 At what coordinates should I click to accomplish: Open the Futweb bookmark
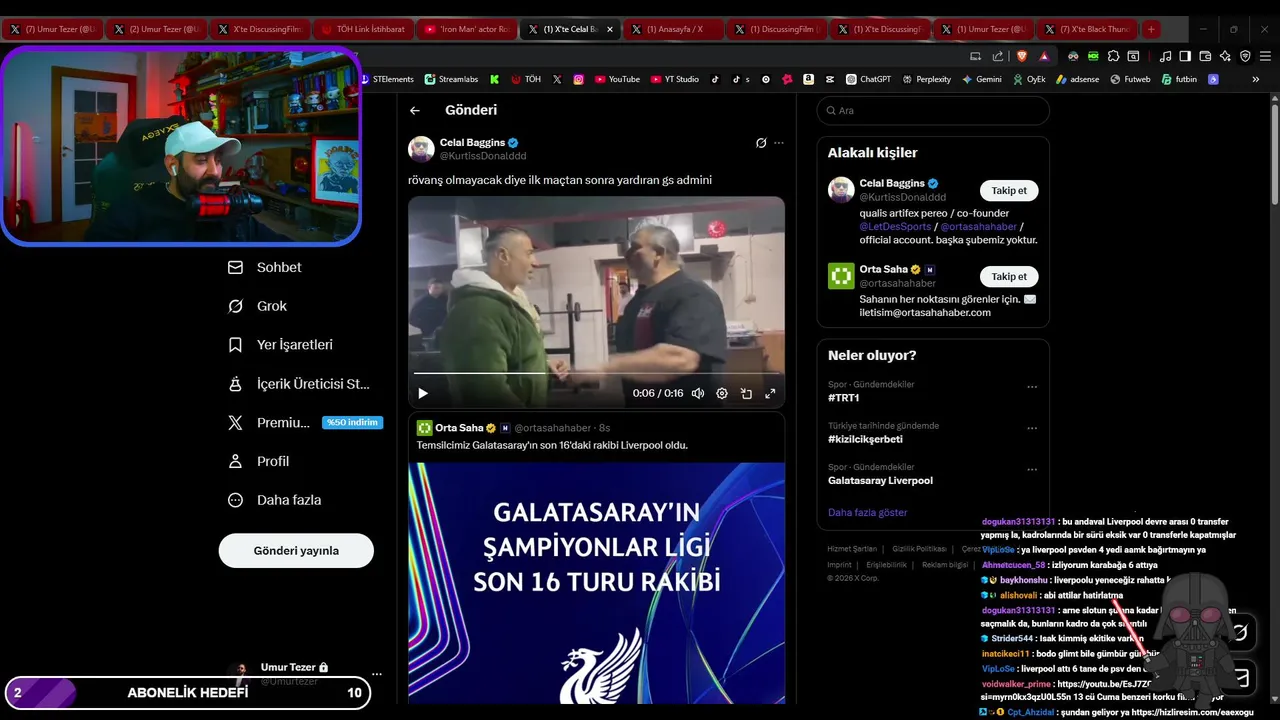tap(1131, 79)
